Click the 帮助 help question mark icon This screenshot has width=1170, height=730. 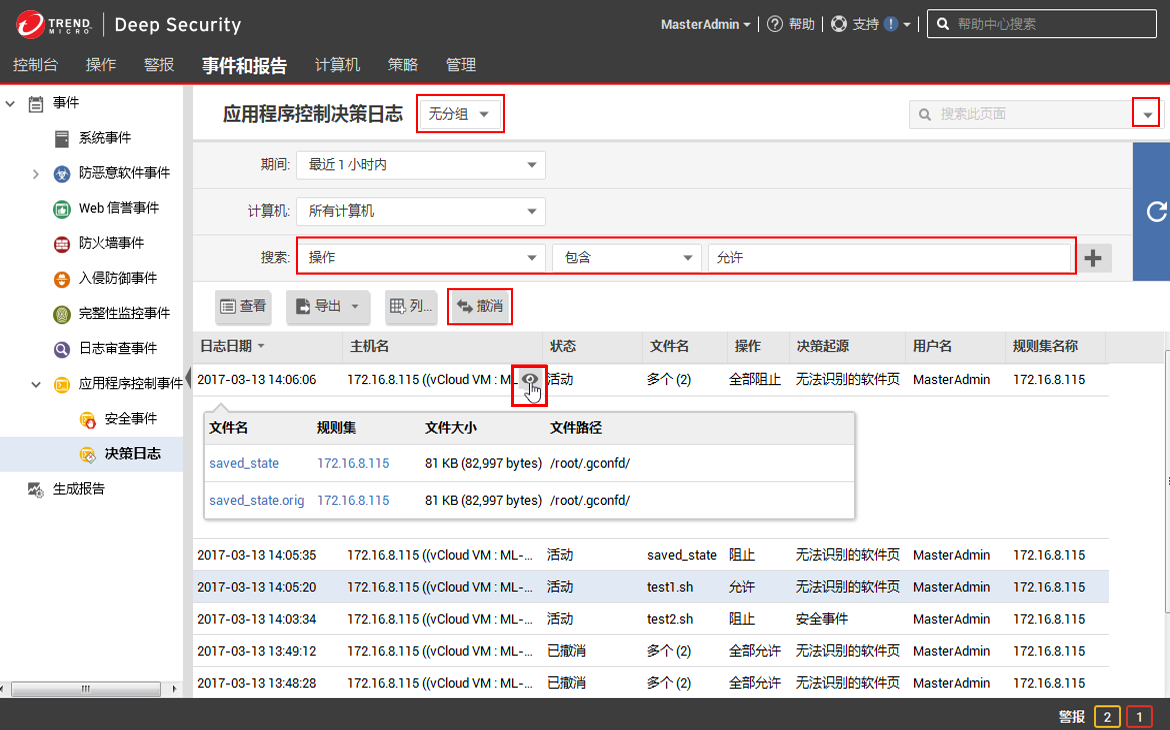(x=775, y=24)
